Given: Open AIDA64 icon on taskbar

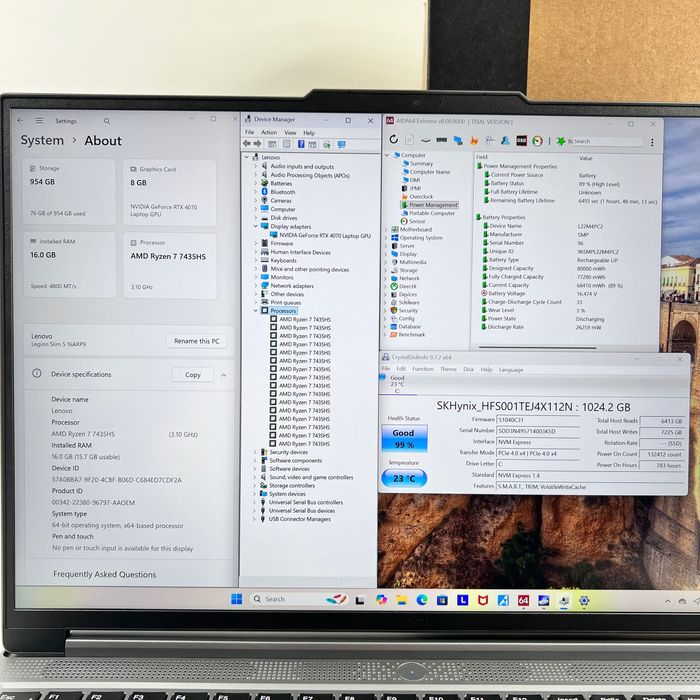Looking at the screenshot, I should [523, 600].
